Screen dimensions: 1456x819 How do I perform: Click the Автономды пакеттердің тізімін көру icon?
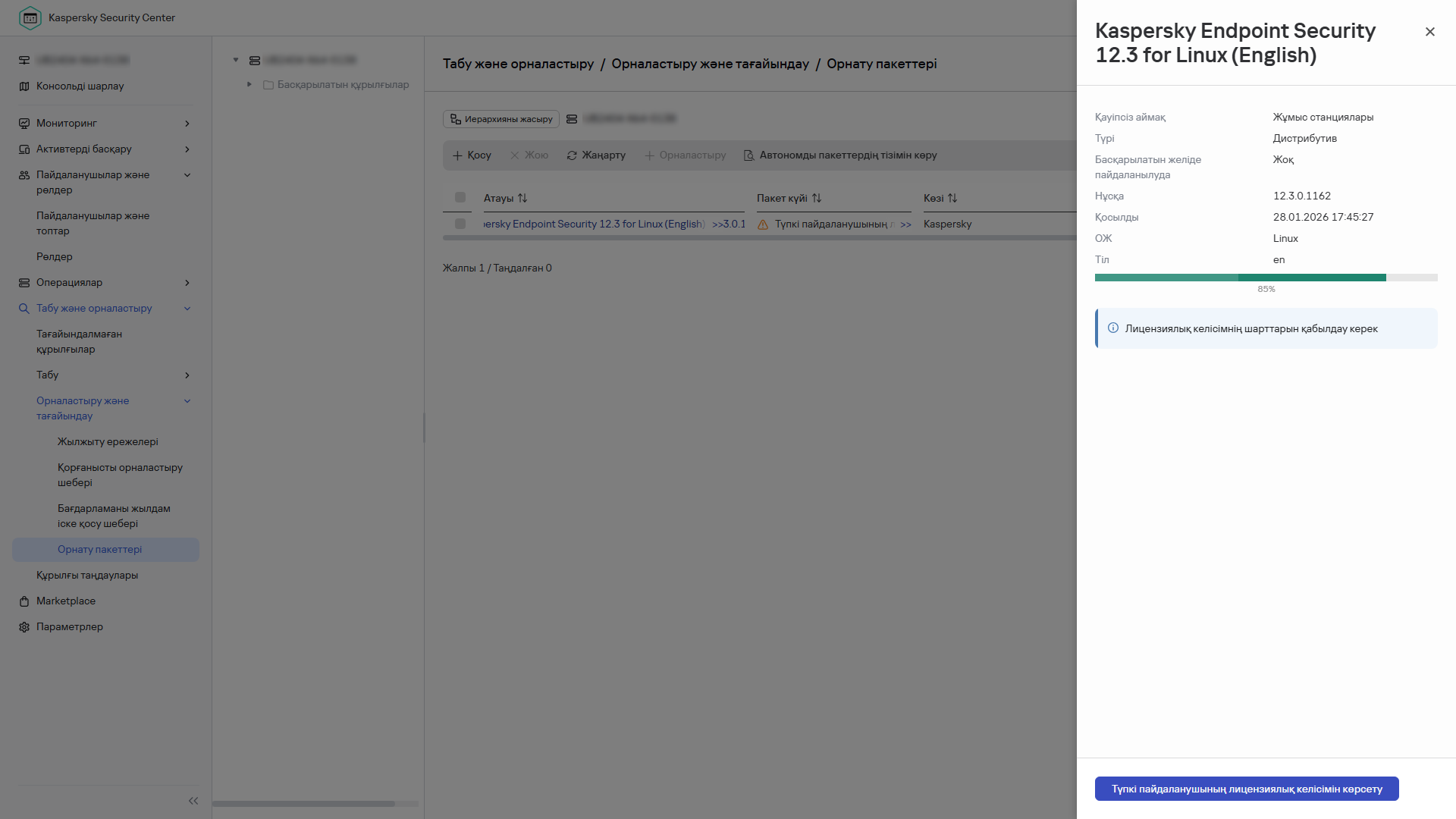coord(749,155)
